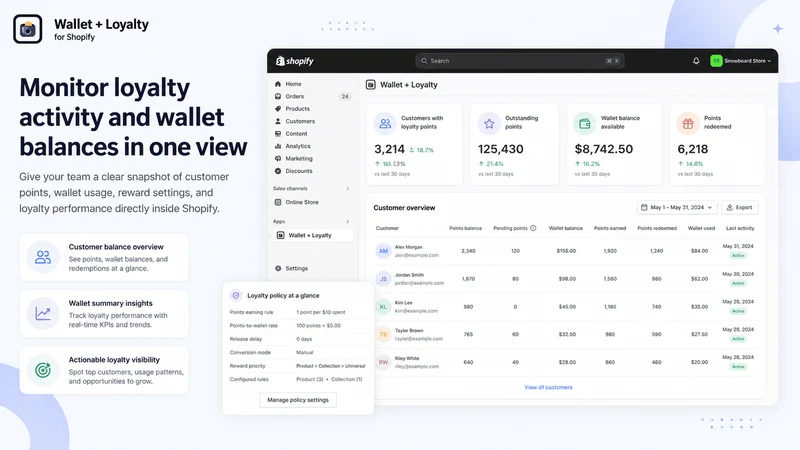Click View all customers link
Viewport: 800px width, 450px height.
tap(548, 387)
